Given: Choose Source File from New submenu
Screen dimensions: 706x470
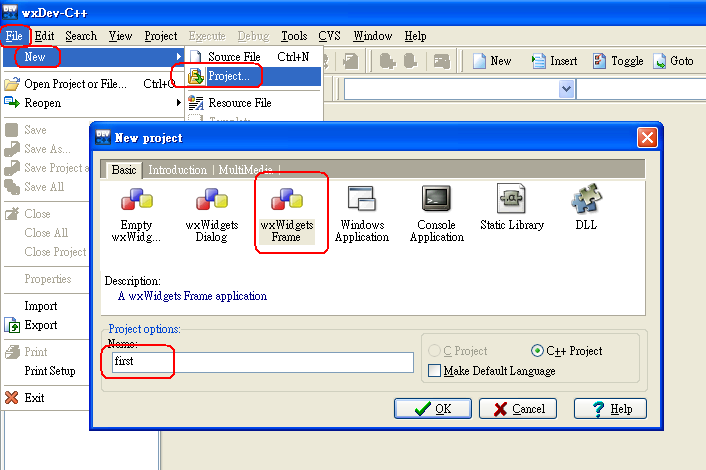Looking at the screenshot, I should (x=254, y=57).
